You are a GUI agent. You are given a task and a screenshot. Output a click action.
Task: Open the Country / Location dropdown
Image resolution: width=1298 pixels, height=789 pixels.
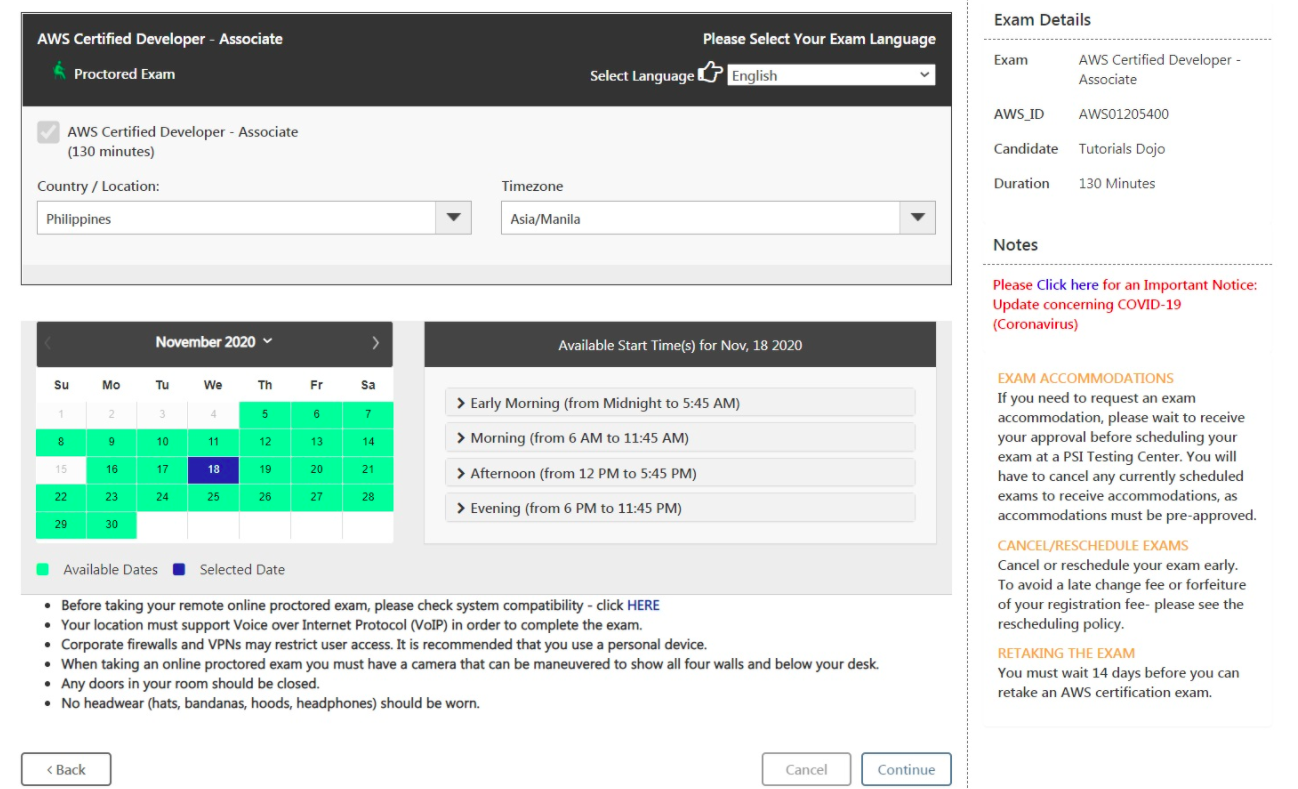pyautogui.click(x=254, y=218)
